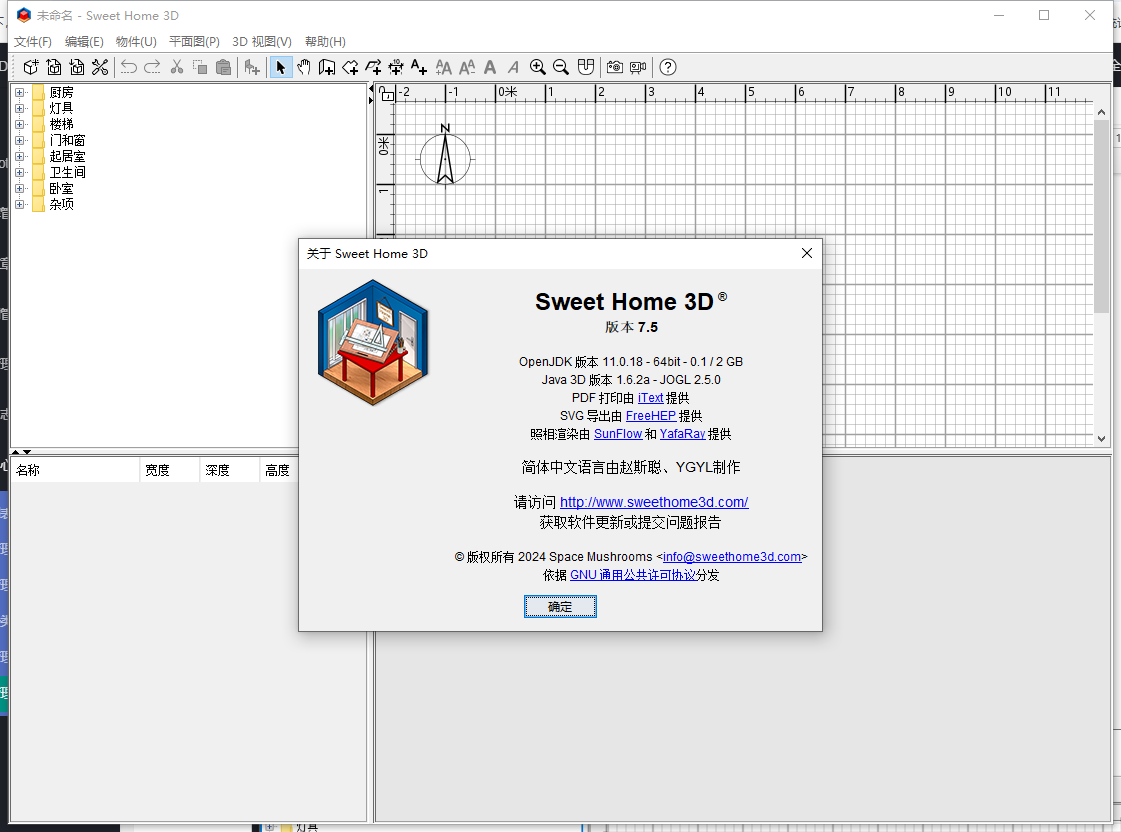This screenshot has width=1121, height=832.
Task: Click the info@sweethome3d.com email link
Action: 732,557
